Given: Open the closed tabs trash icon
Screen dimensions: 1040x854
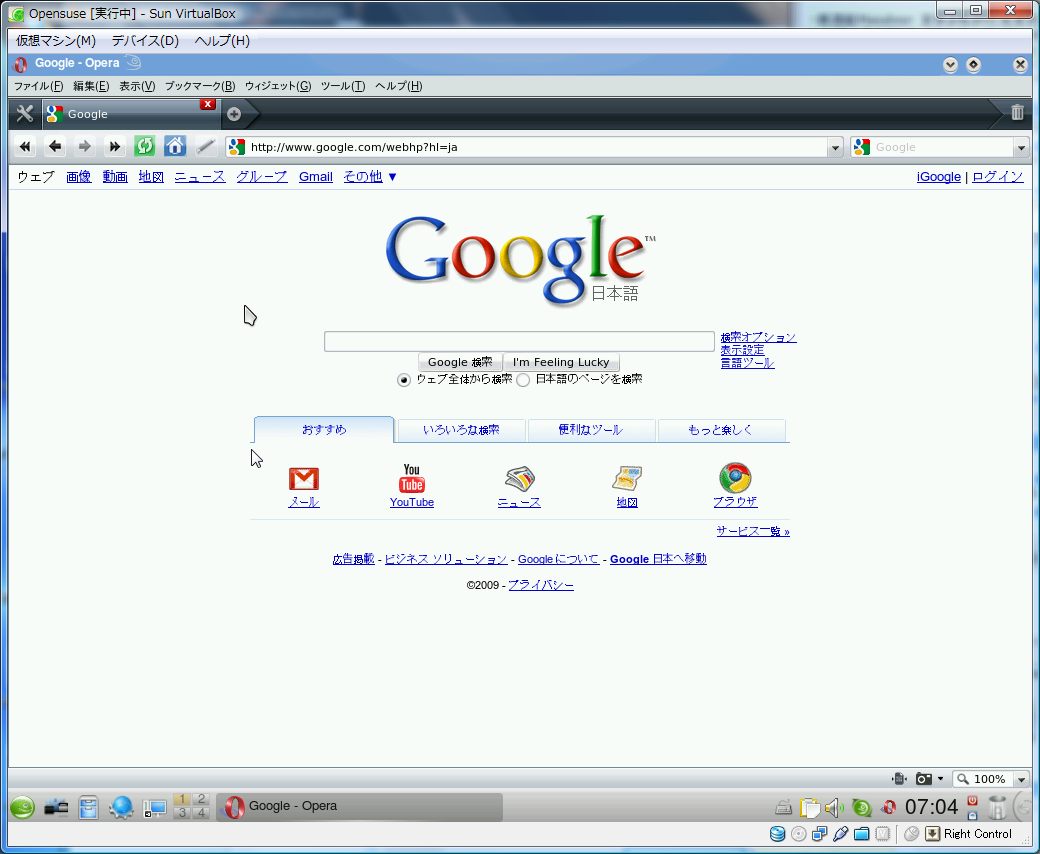Looking at the screenshot, I should (x=1017, y=113).
